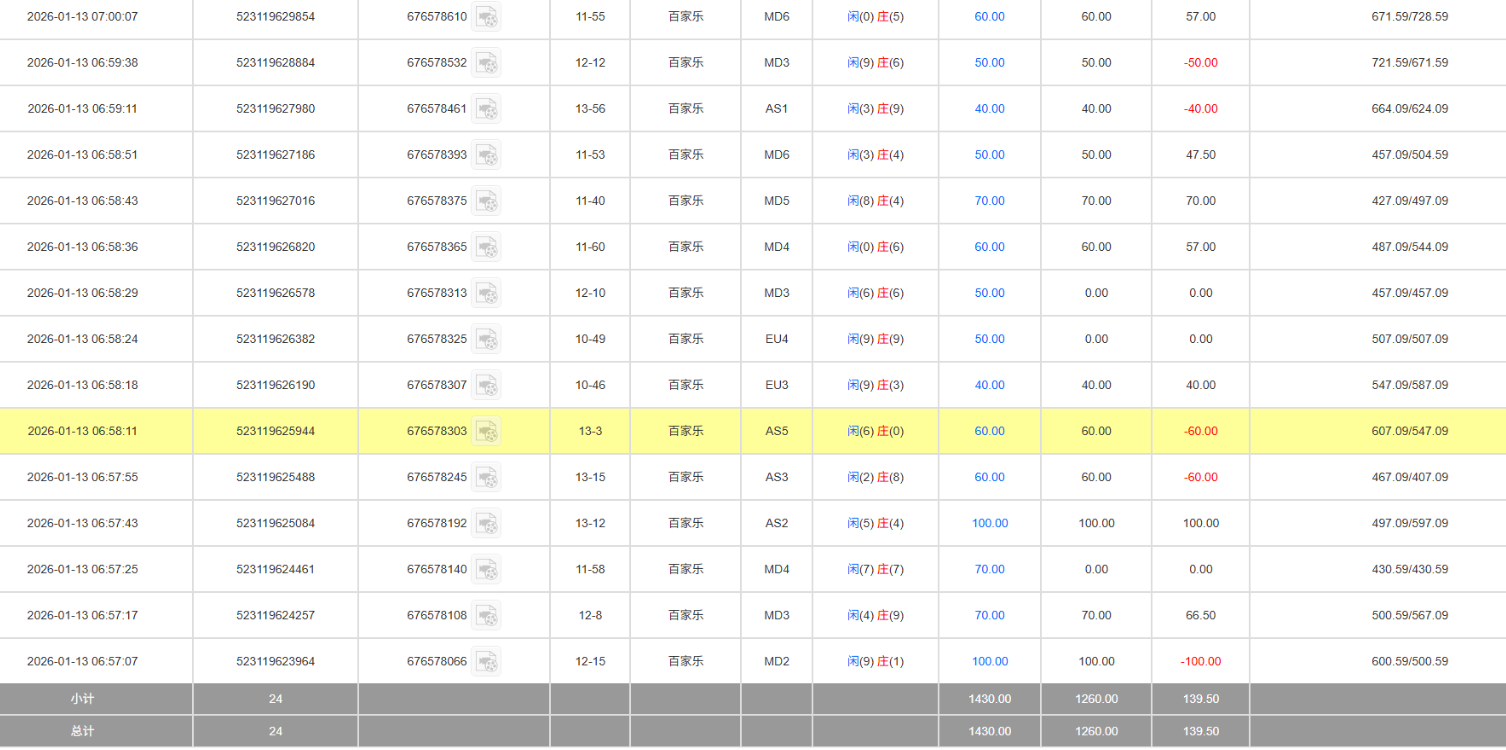Click blue 60.00 amount for order 523119629854

click(x=989, y=17)
